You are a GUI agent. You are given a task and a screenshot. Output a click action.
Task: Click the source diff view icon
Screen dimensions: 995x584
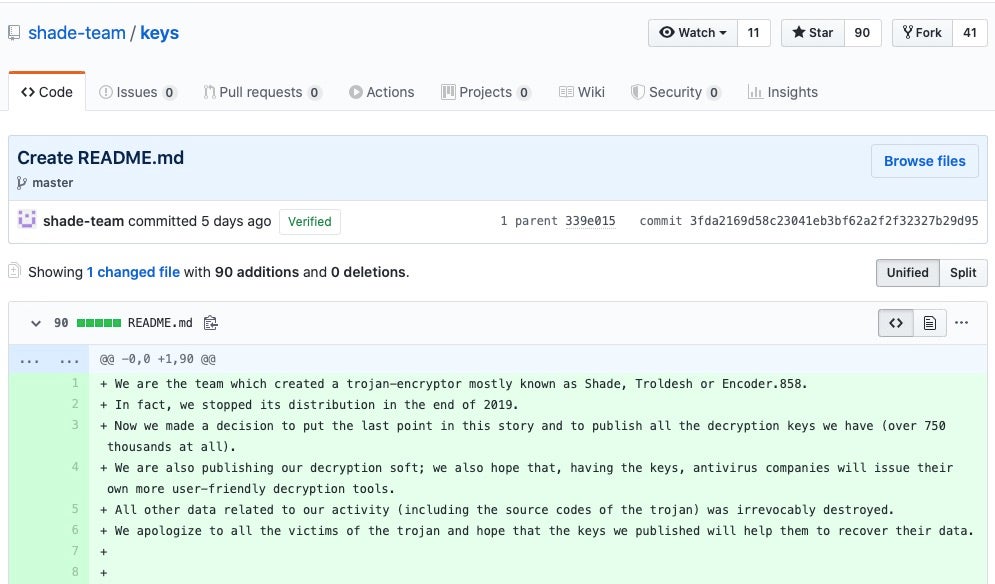point(896,323)
